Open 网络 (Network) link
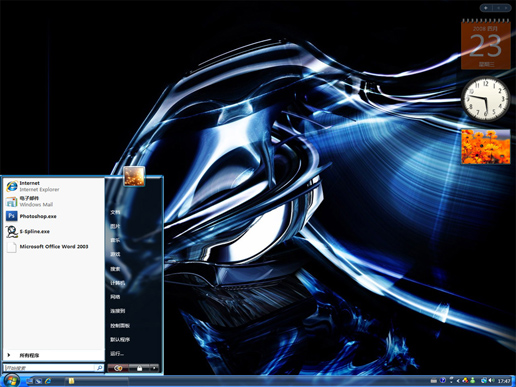Viewport: 516px width, 387px height. [x=115, y=297]
